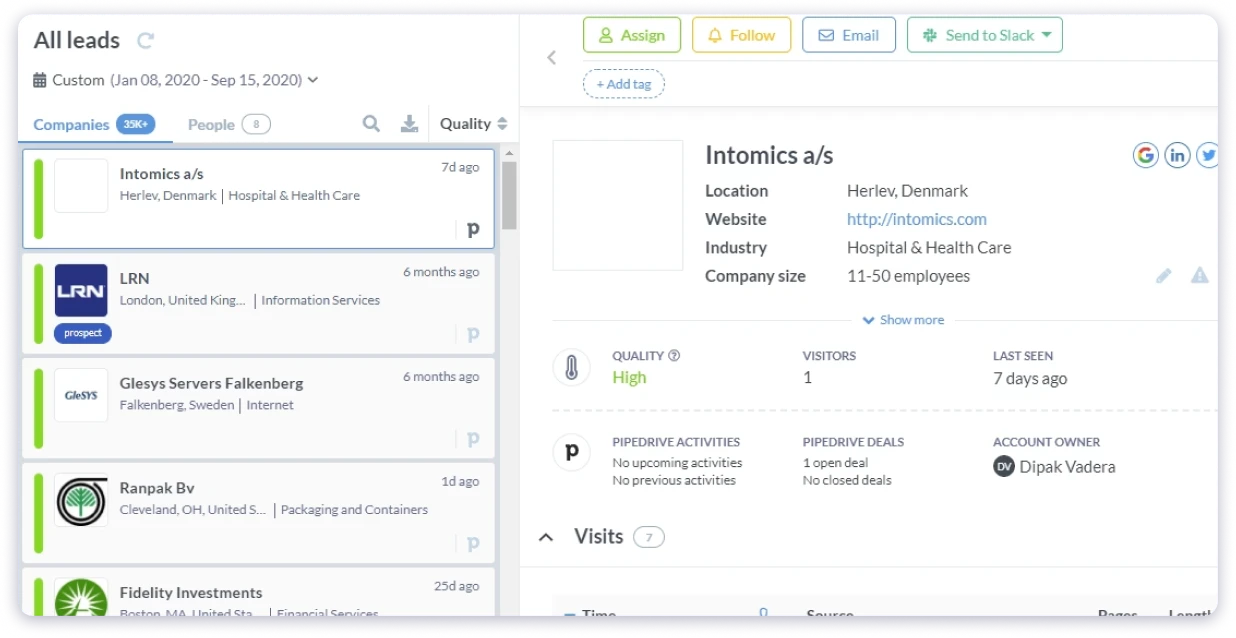1236x638 pixels.
Task: Click Pipedrive icon on Glesys card
Action: [473, 438]
